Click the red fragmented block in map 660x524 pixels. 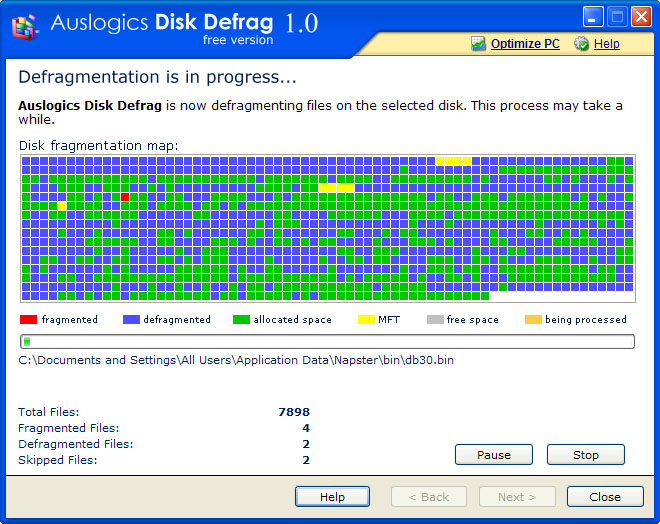[x=125, y=198]
